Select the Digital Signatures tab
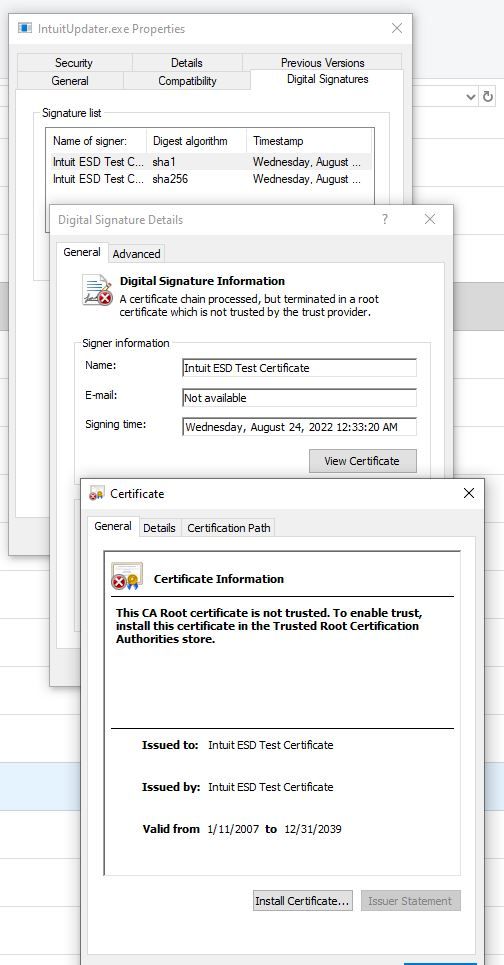This screenshot has width=504, height=965. click(327, 79)
